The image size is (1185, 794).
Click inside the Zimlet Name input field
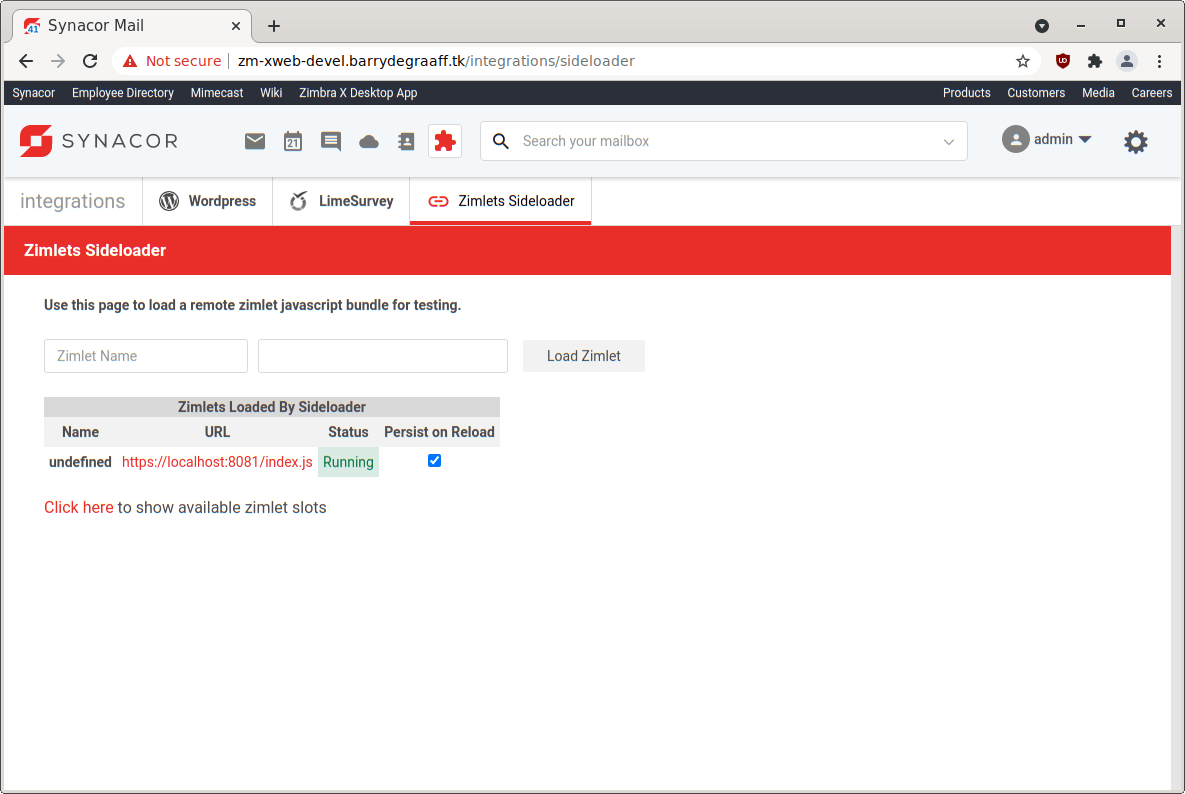(x=145, y=356)
